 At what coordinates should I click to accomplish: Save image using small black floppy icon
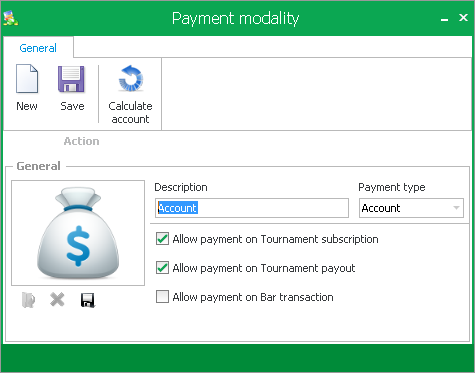88,300
